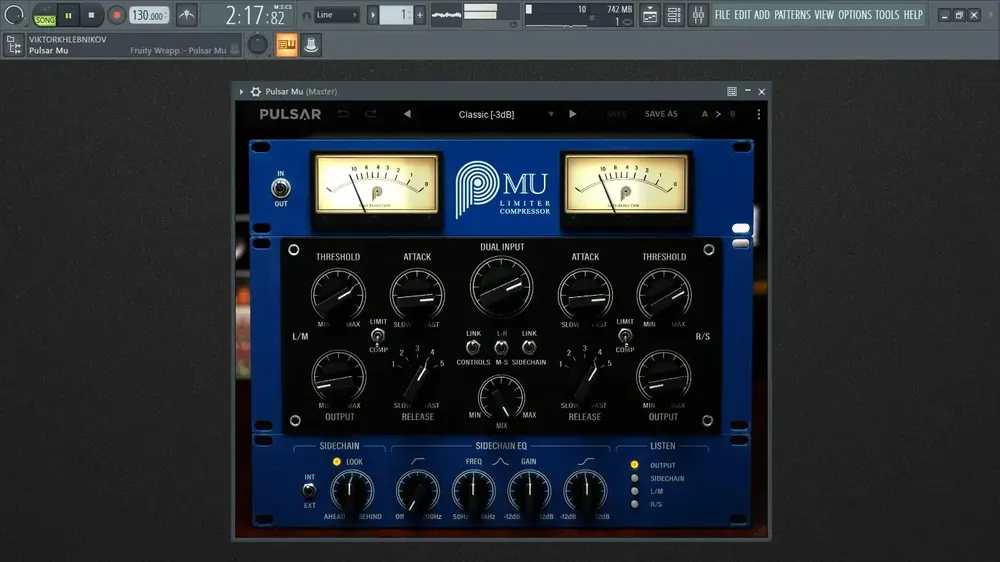Open the Line snap dropdown
Screen dimensions: 1000x562
tap(337, 15)
